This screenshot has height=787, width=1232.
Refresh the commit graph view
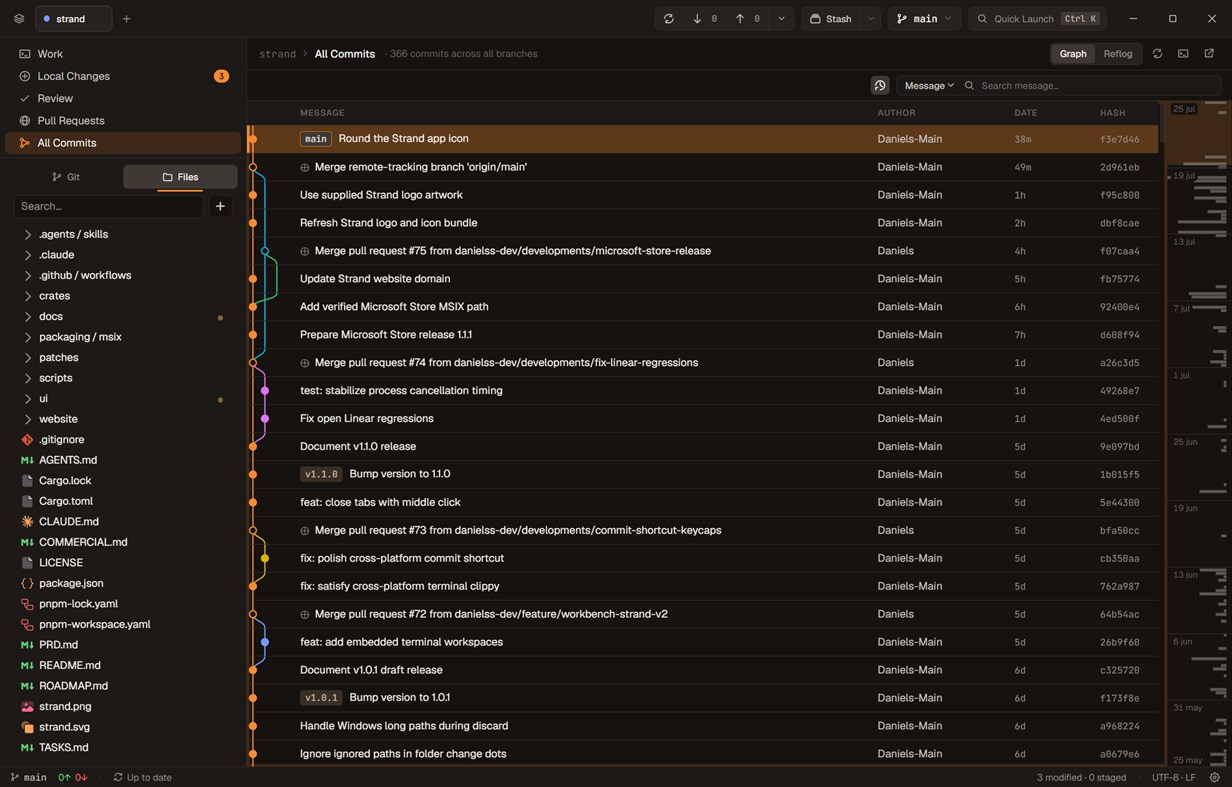click(x=1157, y=54)
